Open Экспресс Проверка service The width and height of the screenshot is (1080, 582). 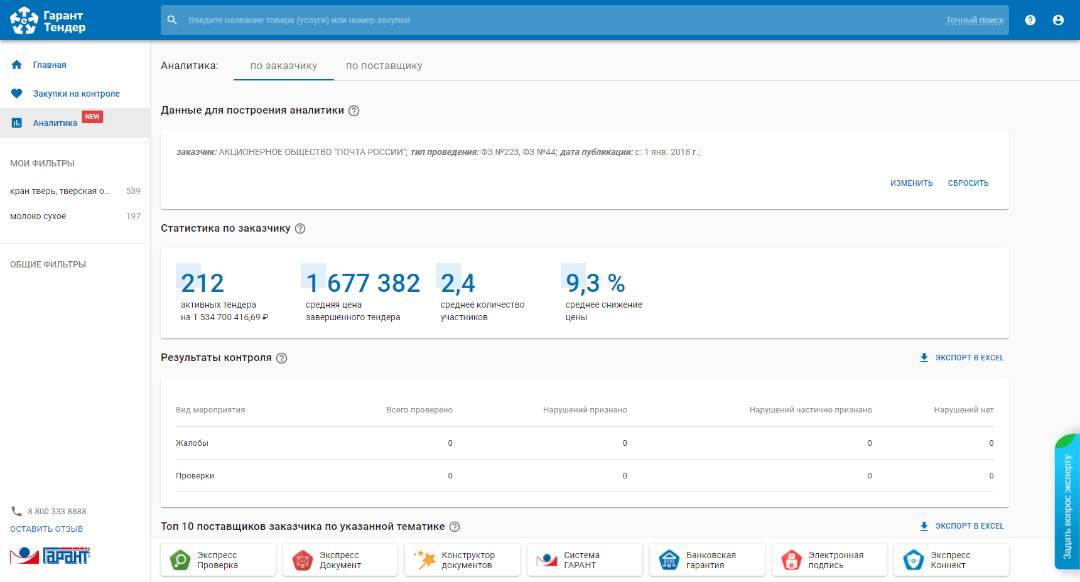[x=220, y=560]
